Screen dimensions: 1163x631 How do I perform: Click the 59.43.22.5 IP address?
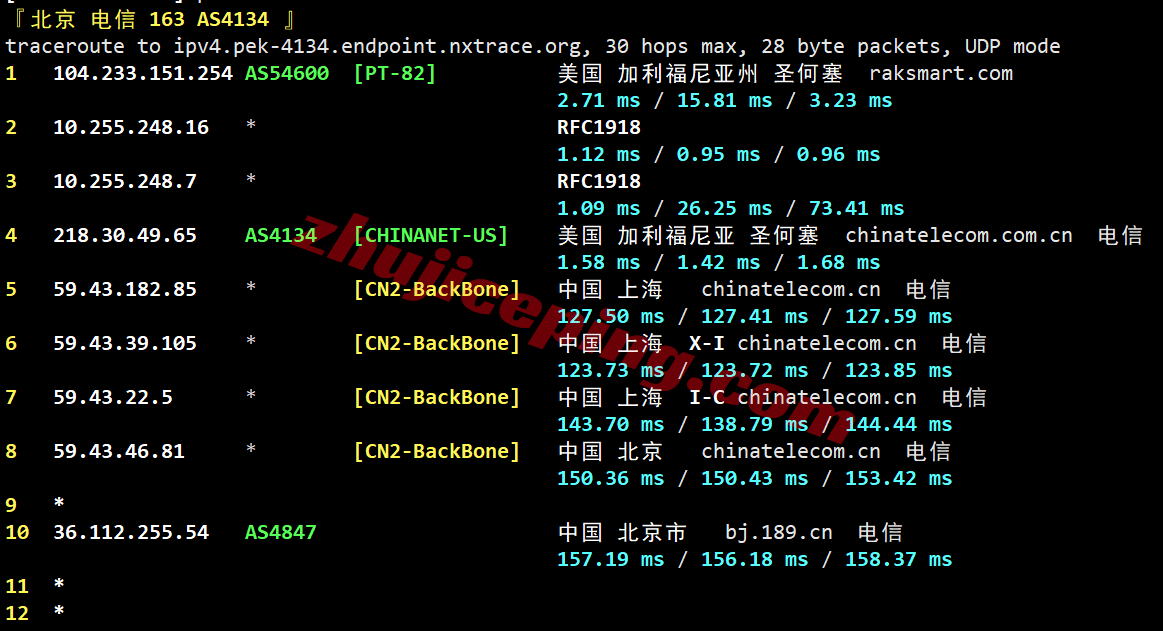(x=113, y=398)
